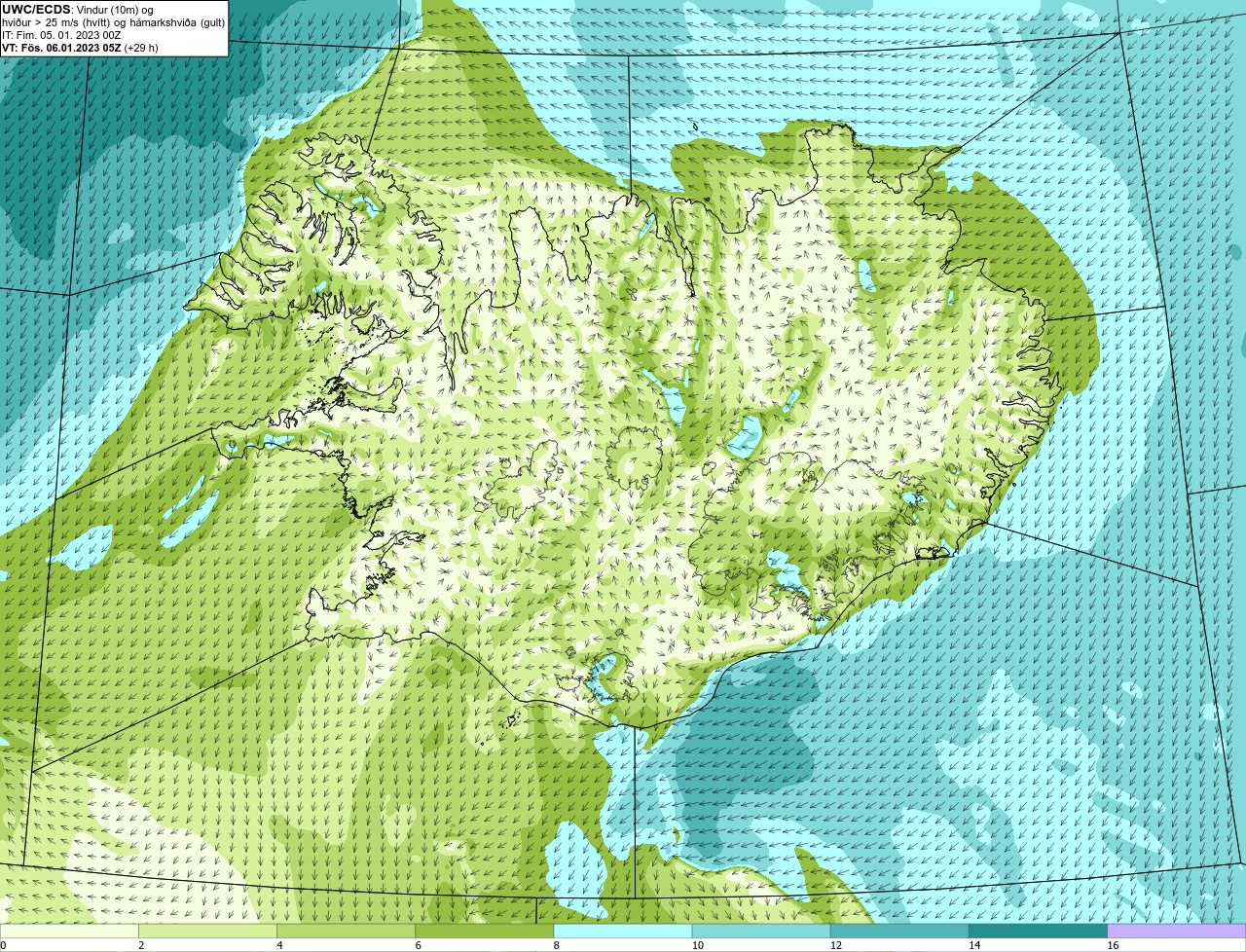1246x952 pixels.
Task: Click the '12' label on the scale
Action: coord(835,945)
